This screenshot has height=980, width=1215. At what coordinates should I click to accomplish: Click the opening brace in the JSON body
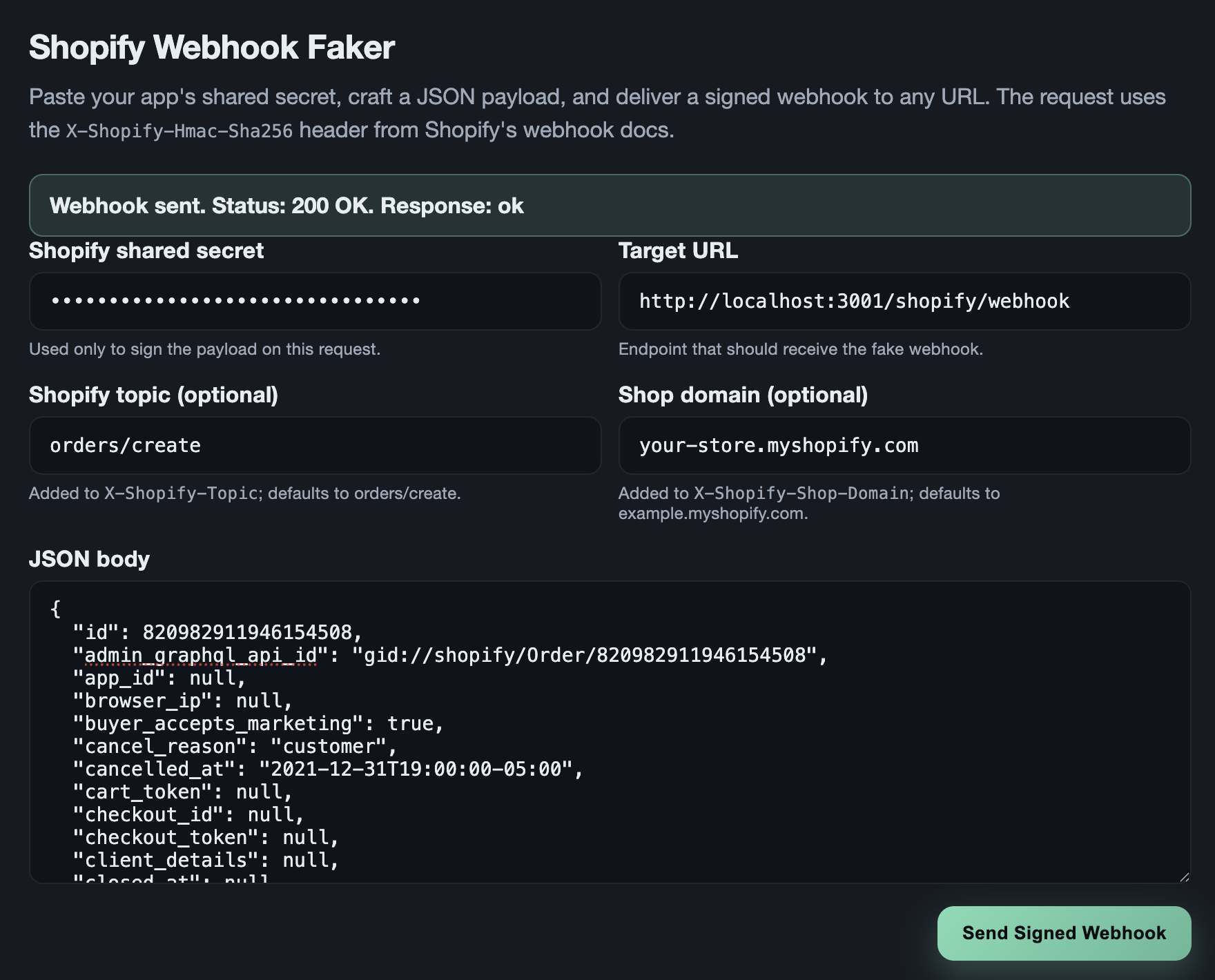pyautogui.click(x=56, y=609)
